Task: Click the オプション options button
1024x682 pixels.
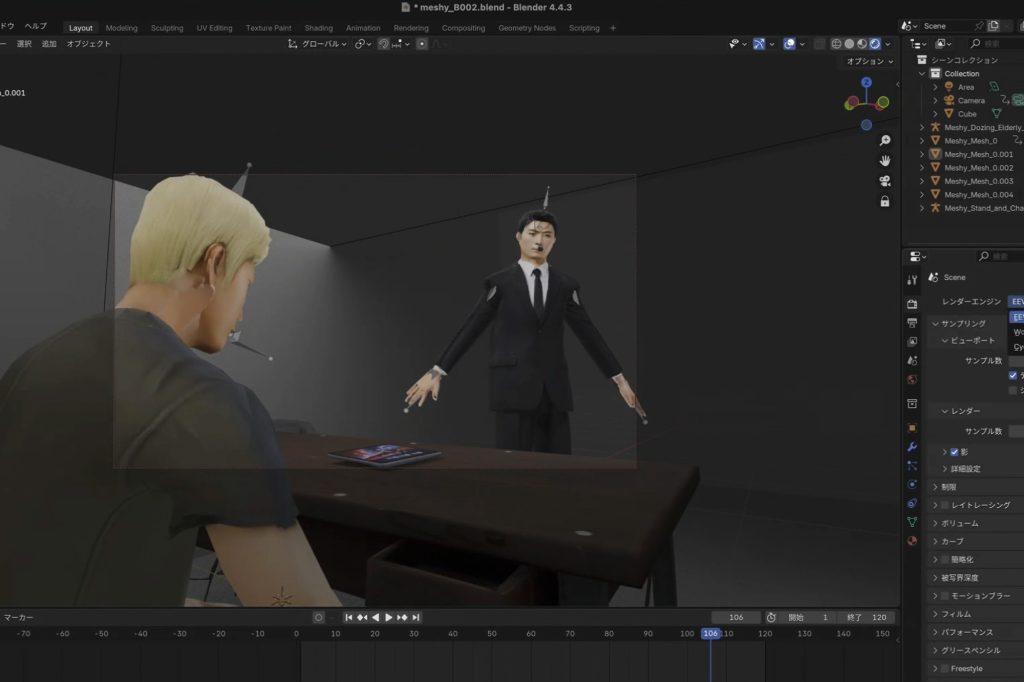Action: pos(868,61)
